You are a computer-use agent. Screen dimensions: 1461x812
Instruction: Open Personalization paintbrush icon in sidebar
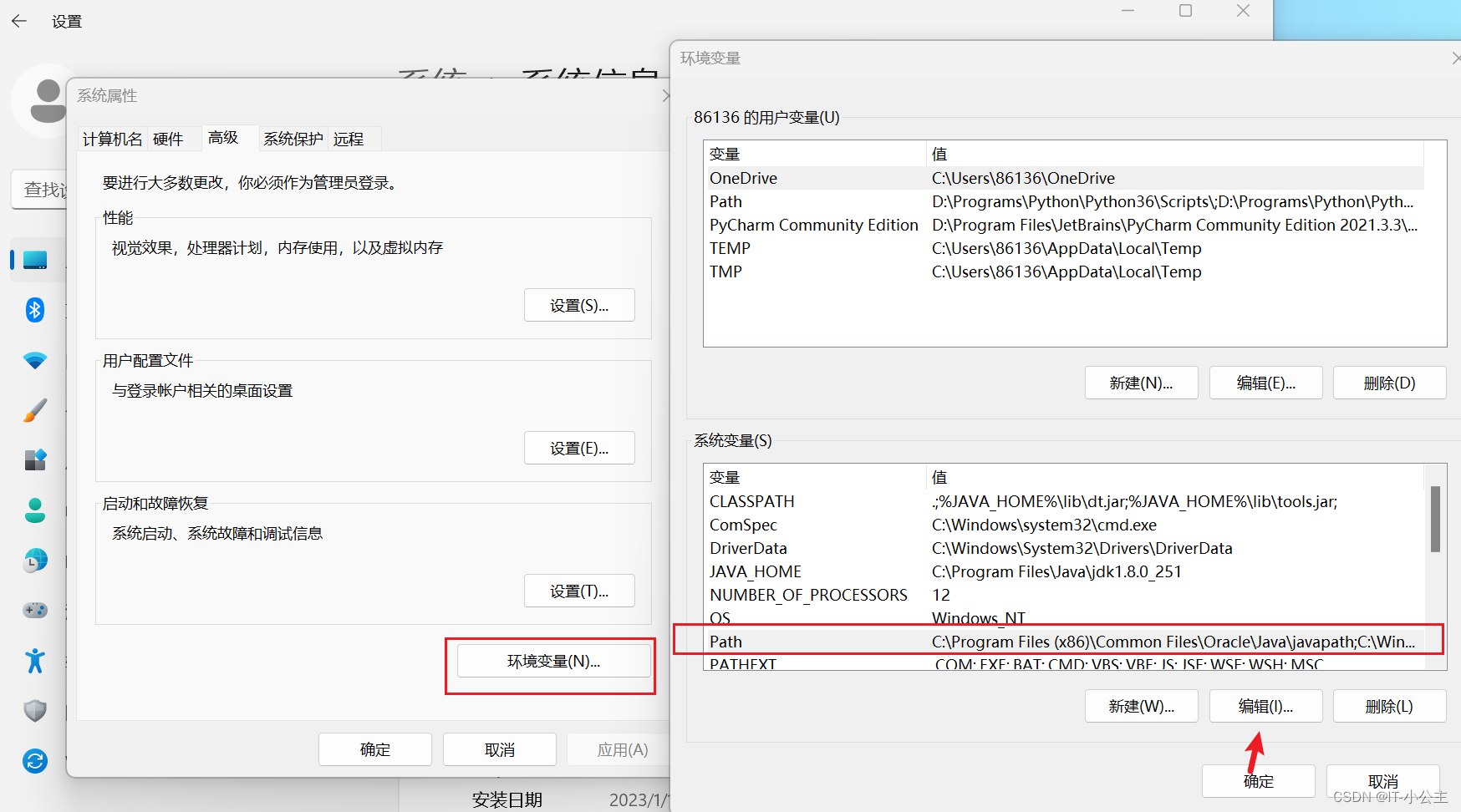(x=35, y=410)
